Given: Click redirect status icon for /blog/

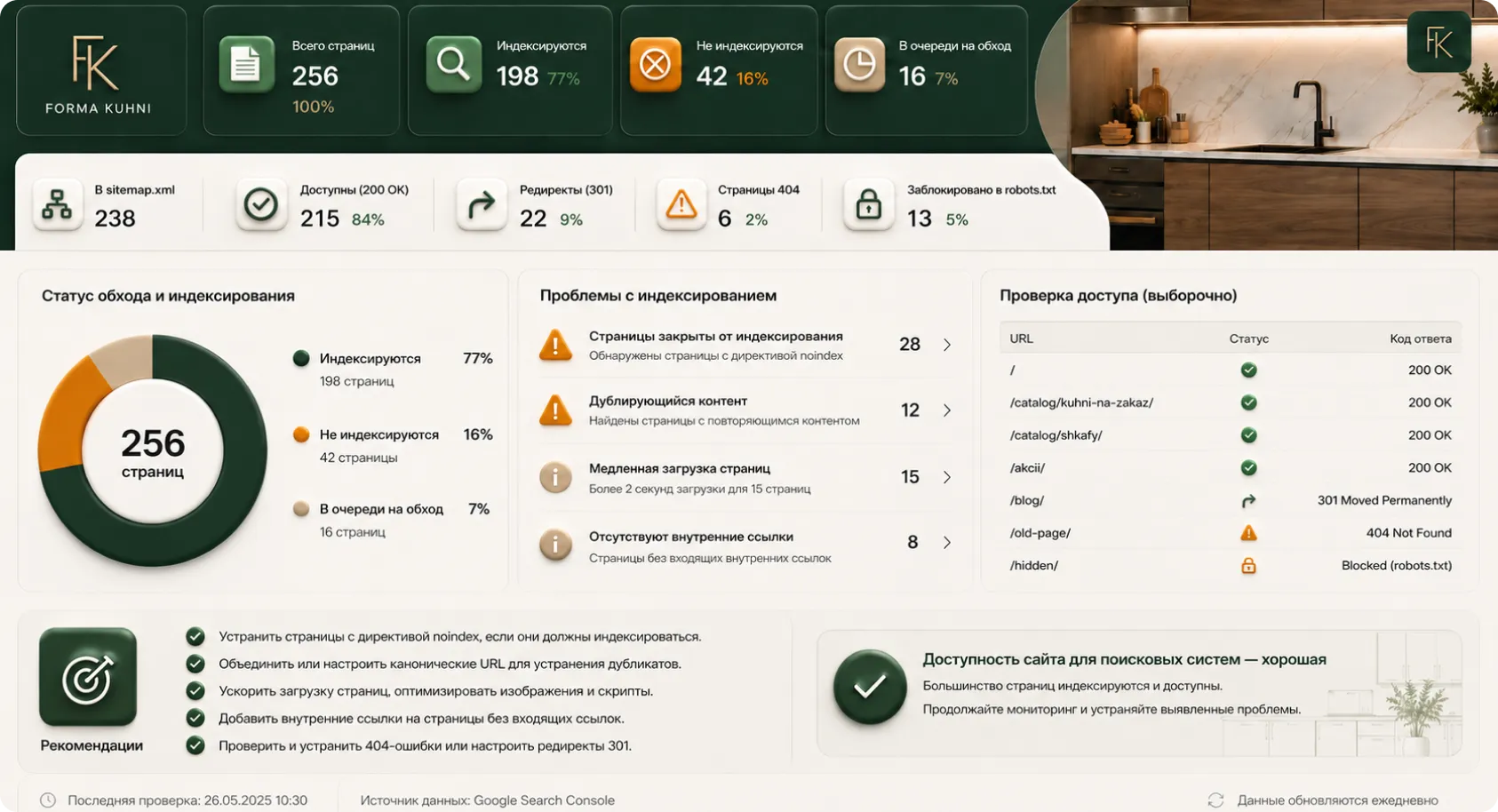Looking at the screenshot, I should pyautogui.click(x=1248, y=501).
